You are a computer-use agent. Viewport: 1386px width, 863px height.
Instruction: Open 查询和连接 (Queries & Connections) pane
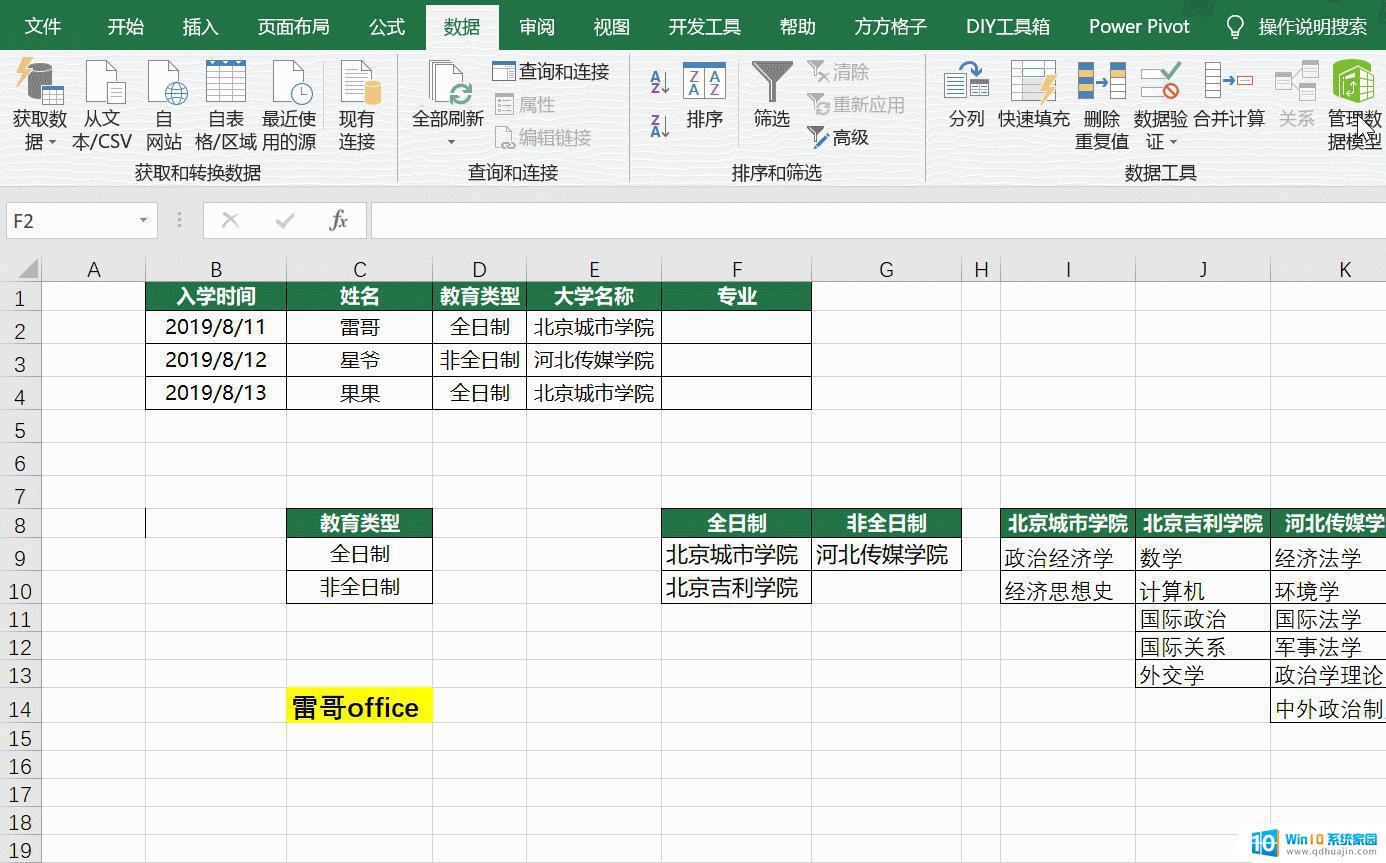pyautogui.click(x=550, y=72)
